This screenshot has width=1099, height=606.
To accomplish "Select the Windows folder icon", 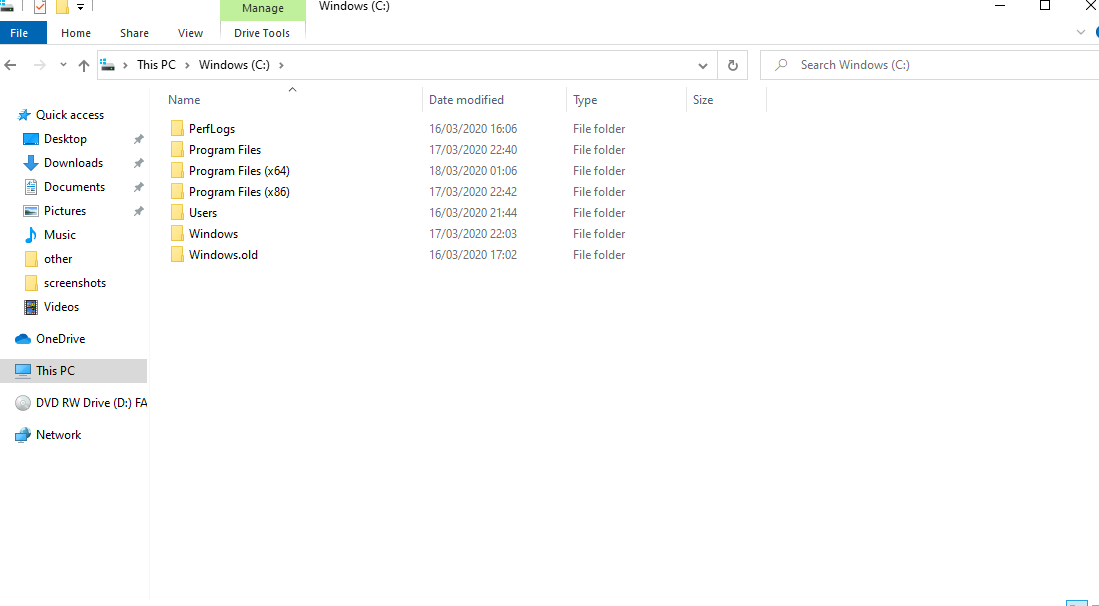I will 177,233.
